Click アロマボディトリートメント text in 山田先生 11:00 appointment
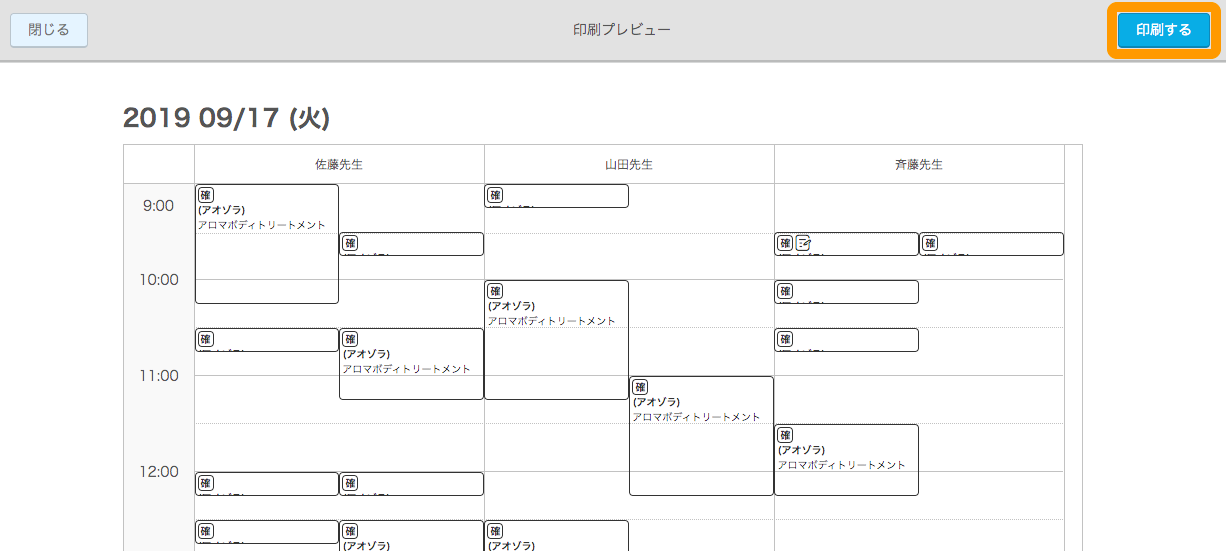This screenshot has height=551, width=1226. [697, 417]
